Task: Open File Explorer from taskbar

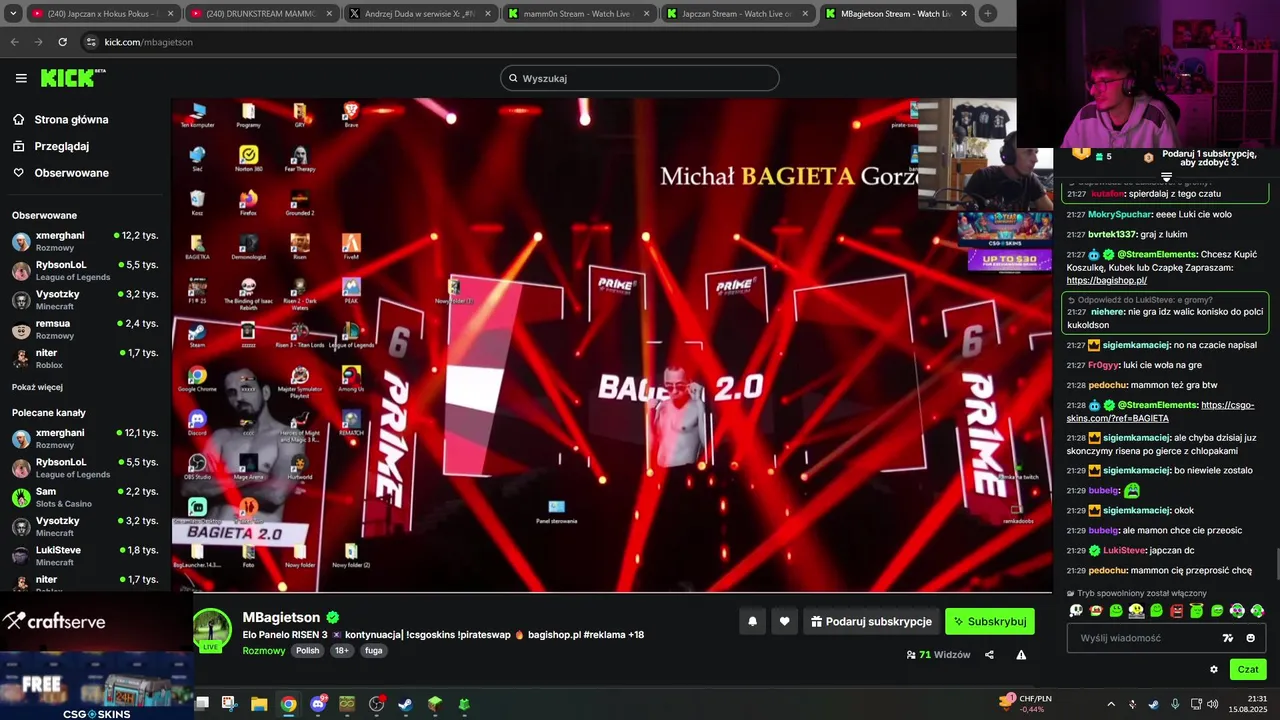Action: pos(259,704)
